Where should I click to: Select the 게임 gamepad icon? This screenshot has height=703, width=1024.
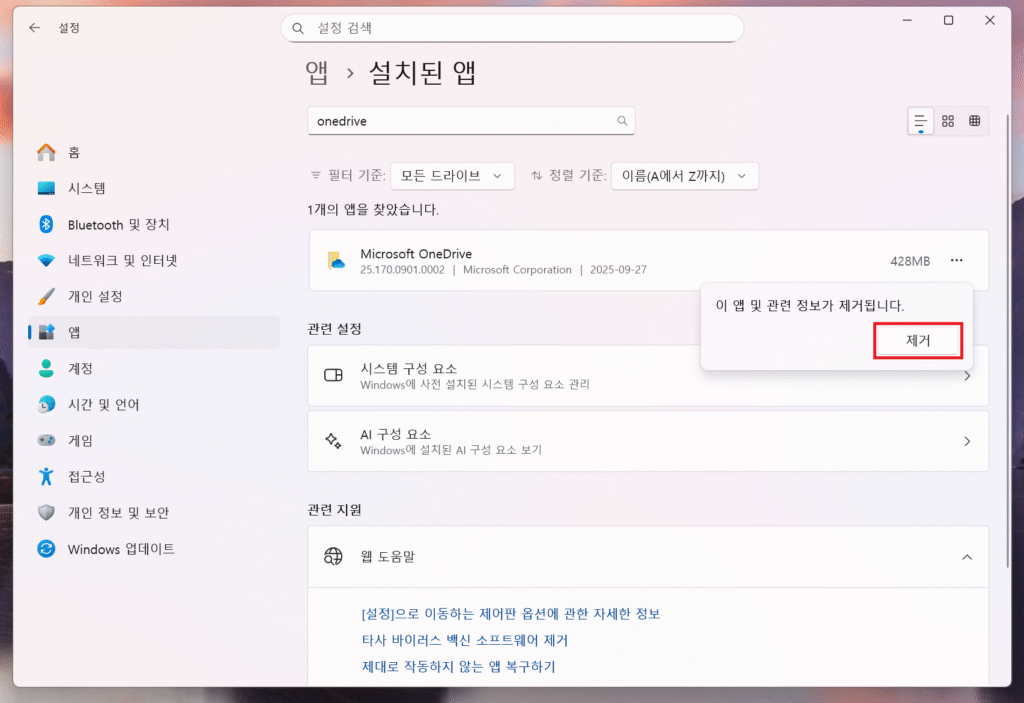click(x=46, y=440)
